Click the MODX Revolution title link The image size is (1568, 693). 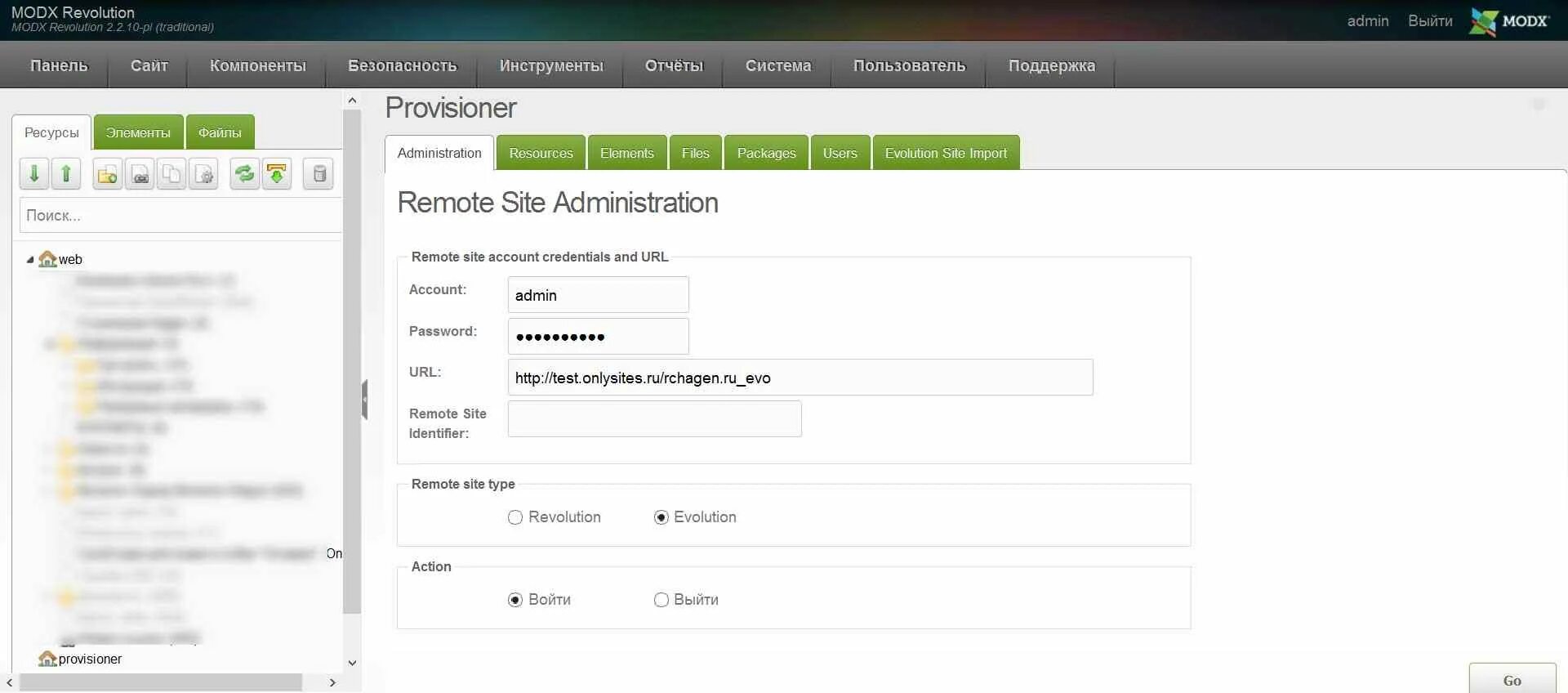[x=73, y=12]
